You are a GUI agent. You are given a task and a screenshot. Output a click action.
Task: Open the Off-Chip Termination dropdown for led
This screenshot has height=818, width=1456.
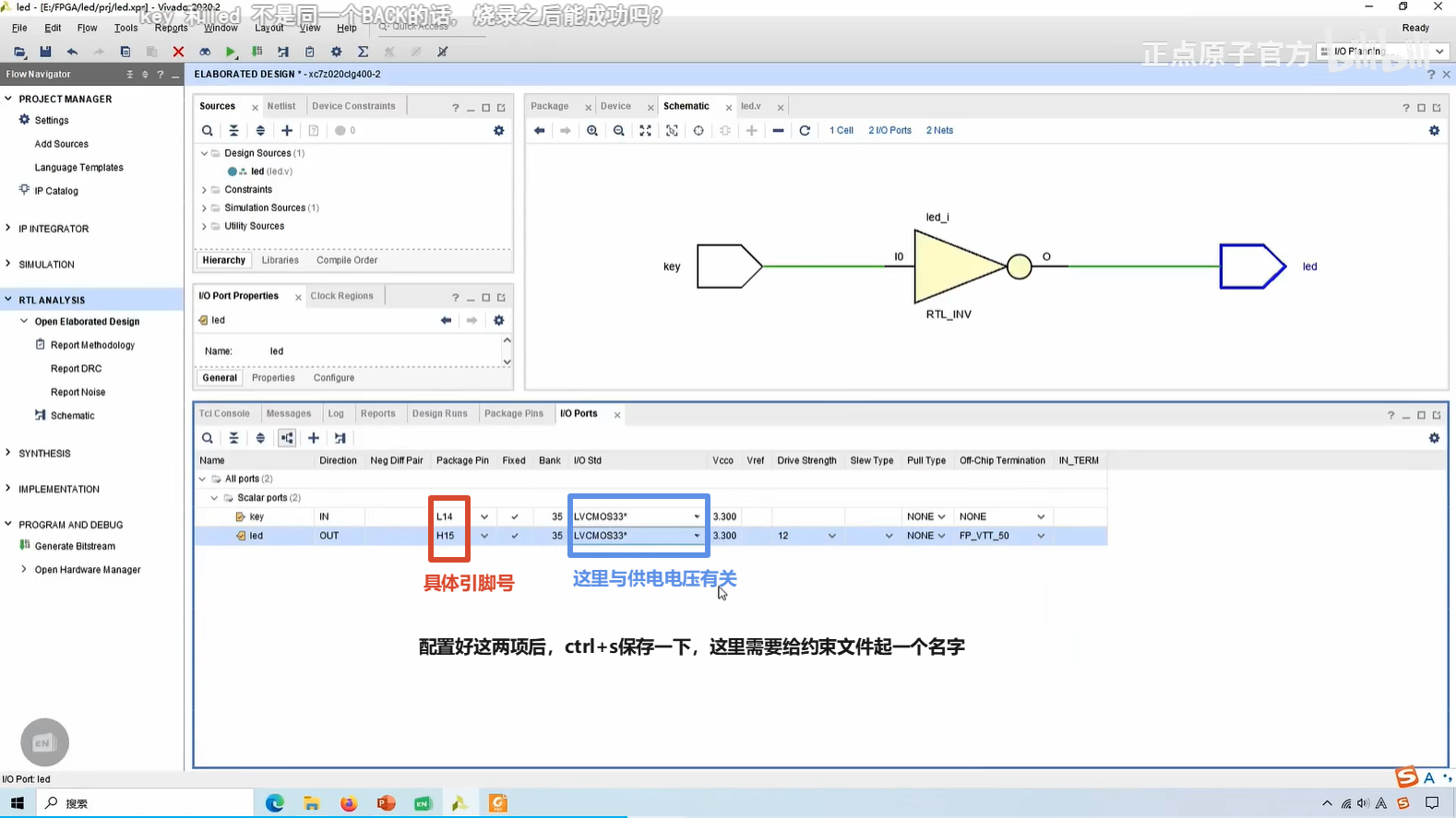[x=1041, y=536]
